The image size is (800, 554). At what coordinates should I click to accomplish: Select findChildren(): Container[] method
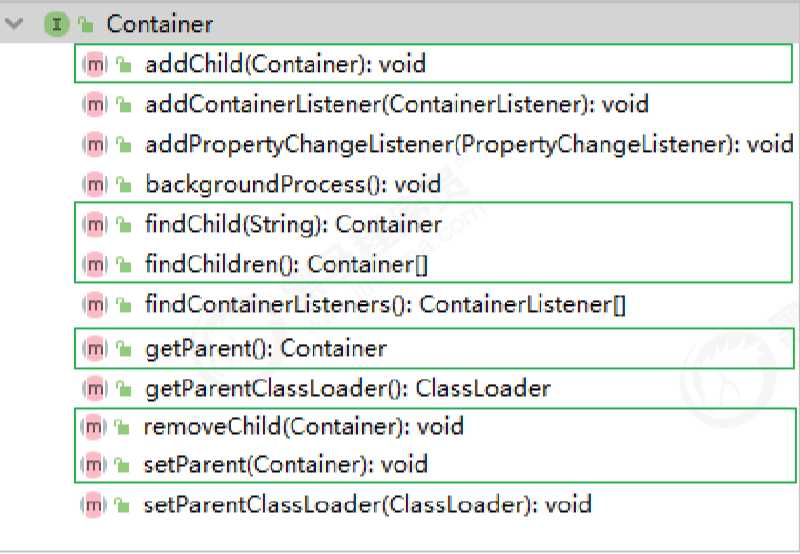click(286, 264)
